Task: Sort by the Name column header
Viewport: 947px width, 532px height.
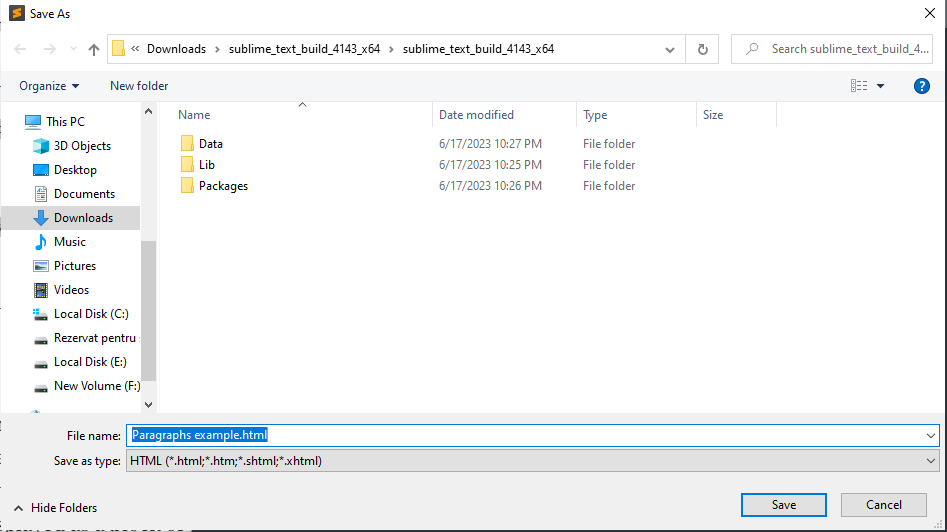Action: pyautogui.click(x=194, y=115)
